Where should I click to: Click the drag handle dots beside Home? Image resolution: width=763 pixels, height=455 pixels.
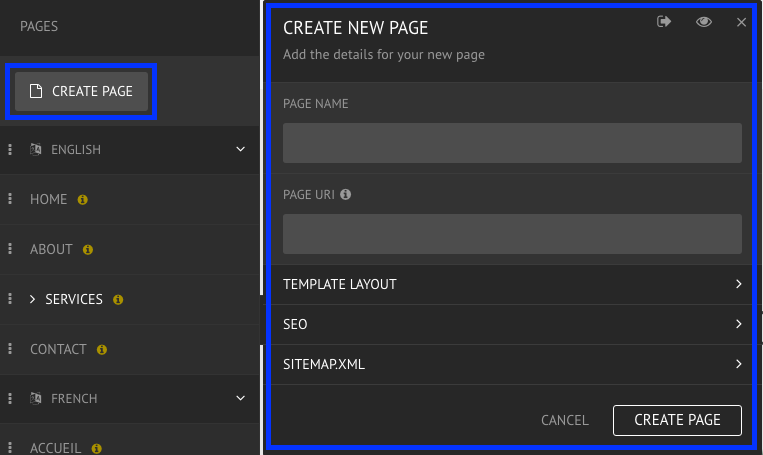[10, 199]
